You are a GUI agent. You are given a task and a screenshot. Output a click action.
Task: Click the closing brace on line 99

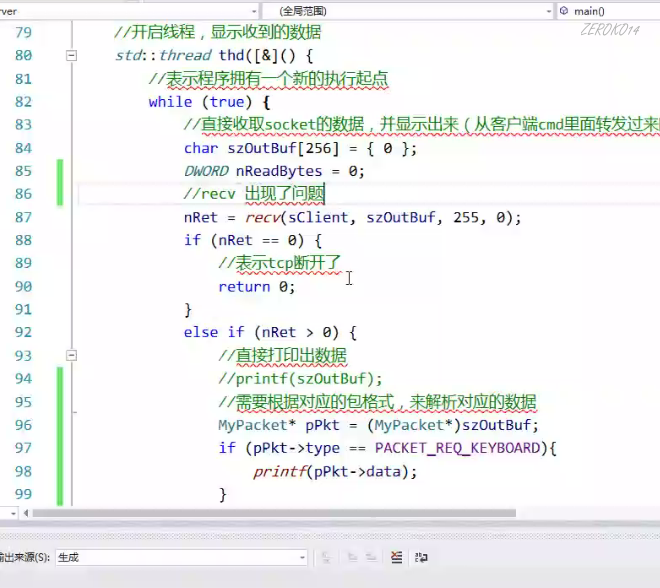[x=223, y=494]
